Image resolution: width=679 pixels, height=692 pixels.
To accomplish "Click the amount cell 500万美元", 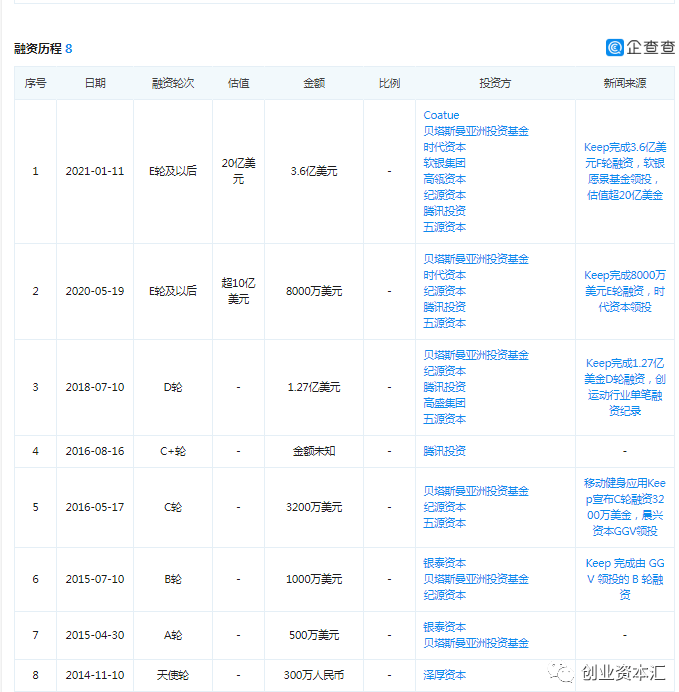I will tap(314, 635).
